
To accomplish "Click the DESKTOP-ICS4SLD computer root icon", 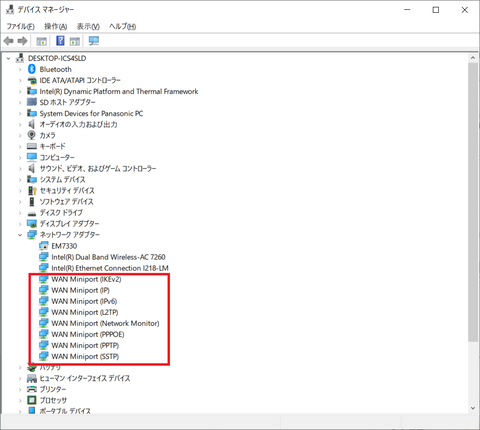I will (x=20, y=58).
